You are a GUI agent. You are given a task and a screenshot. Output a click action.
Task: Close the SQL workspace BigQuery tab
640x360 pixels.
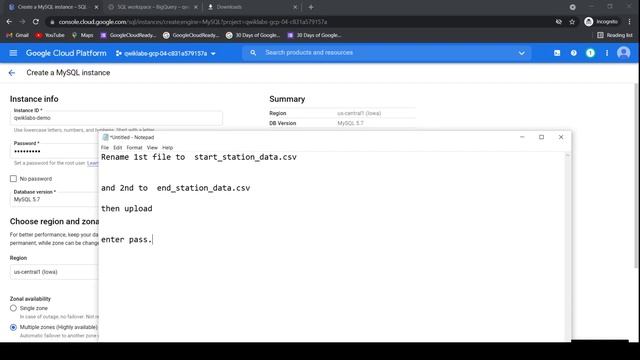[x=196, y=7]
